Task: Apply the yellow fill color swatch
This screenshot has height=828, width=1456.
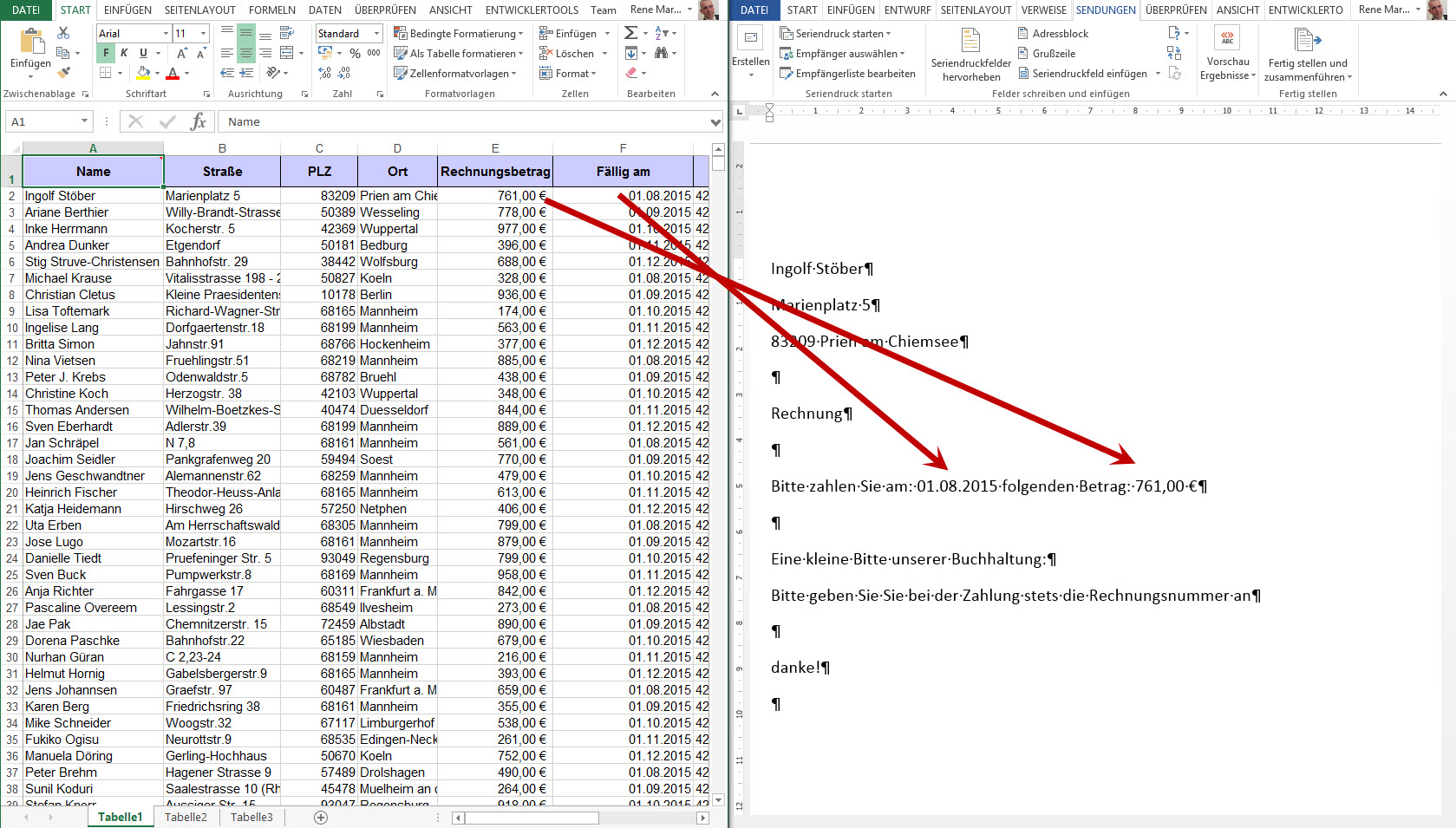Action: [x=144, y=74]
